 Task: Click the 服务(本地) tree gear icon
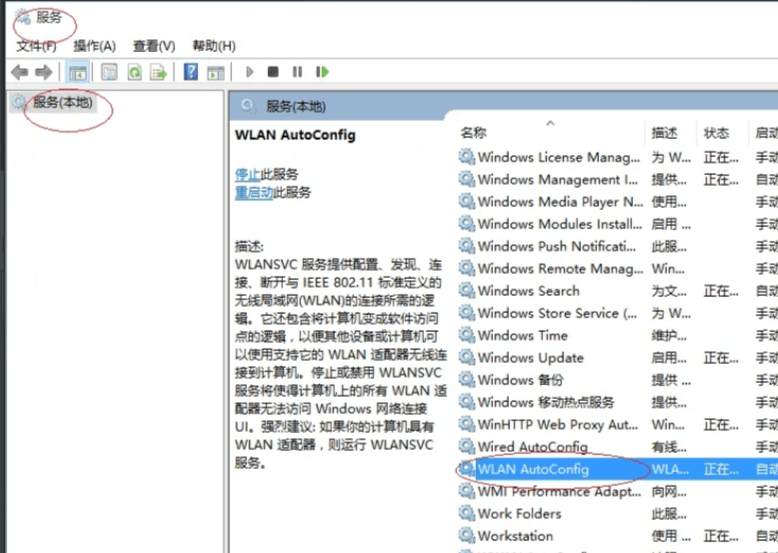point(19,102)
